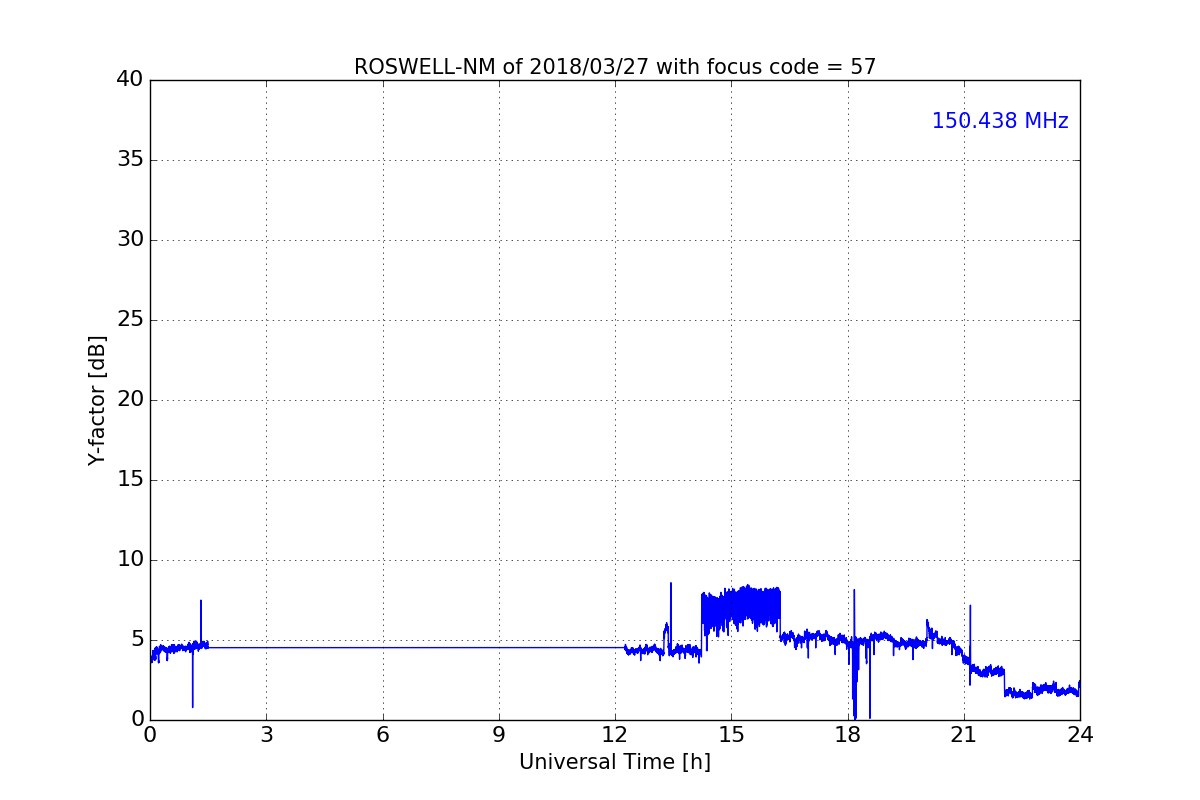Click x-axis tick label 21
Screen dimensions: 1200x800
tap(964, 735)
